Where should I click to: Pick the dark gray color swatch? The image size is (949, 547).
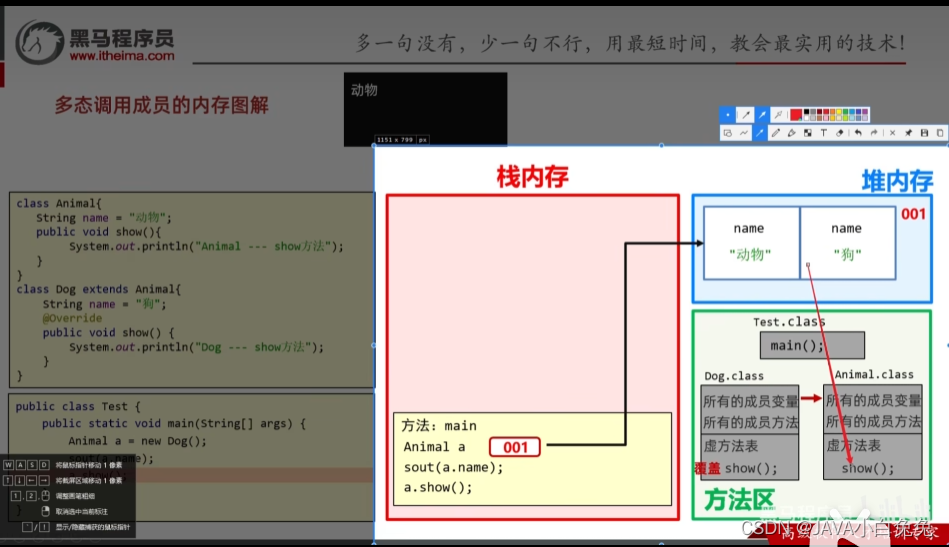point(813,111)
